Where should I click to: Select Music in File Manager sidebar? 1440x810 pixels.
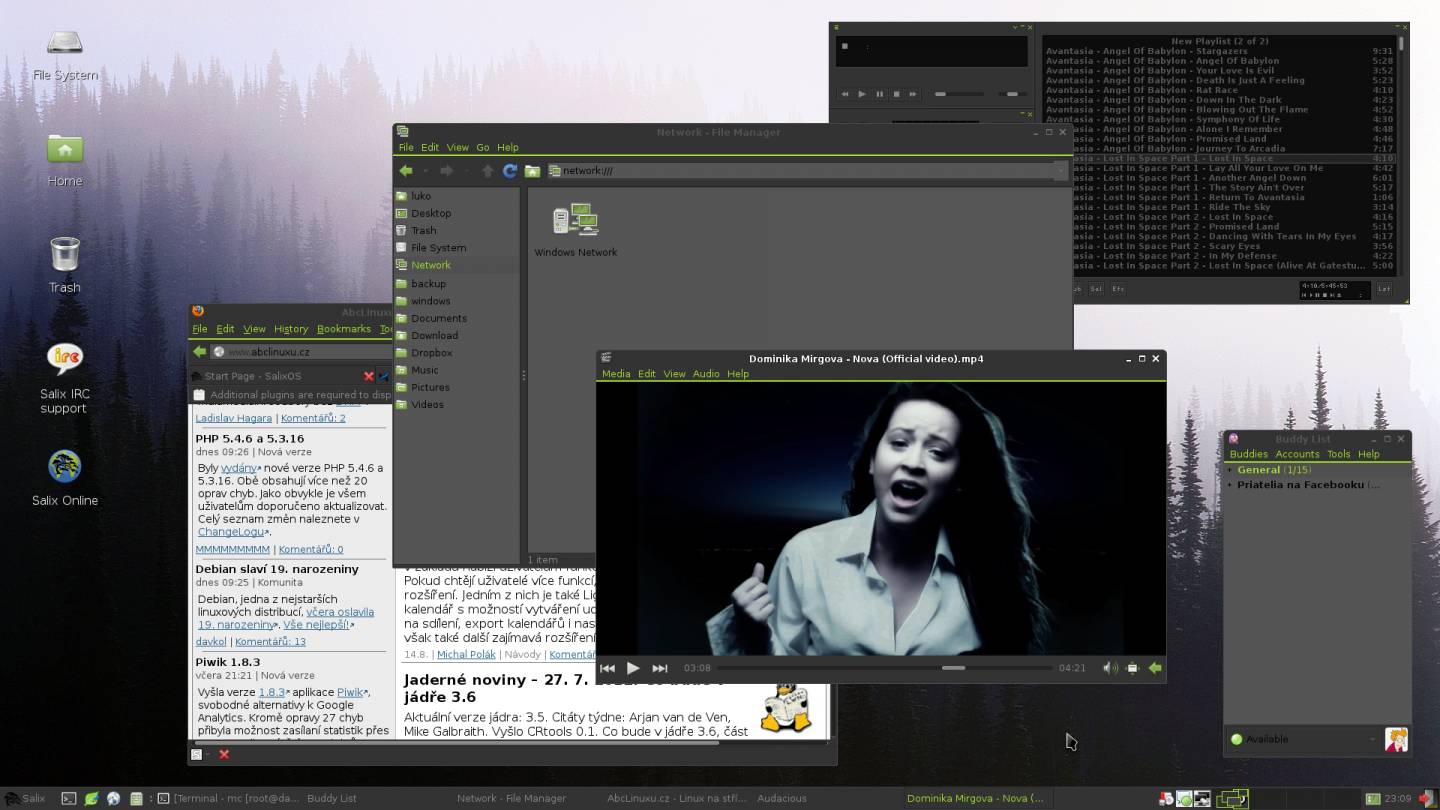(424, 370)
